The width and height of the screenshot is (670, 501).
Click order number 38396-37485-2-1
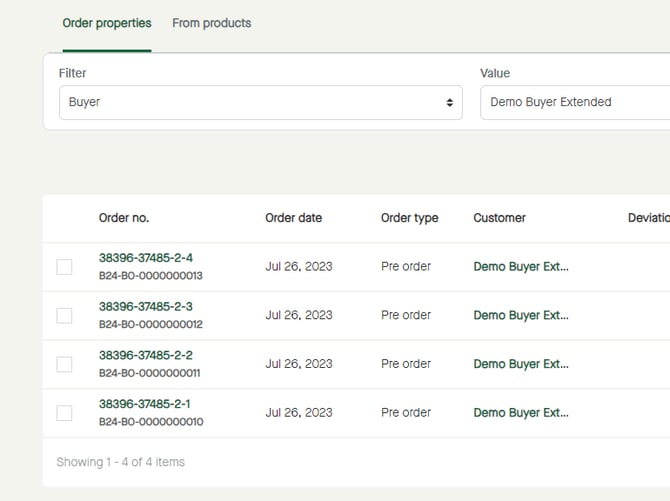tap(146, 404)
